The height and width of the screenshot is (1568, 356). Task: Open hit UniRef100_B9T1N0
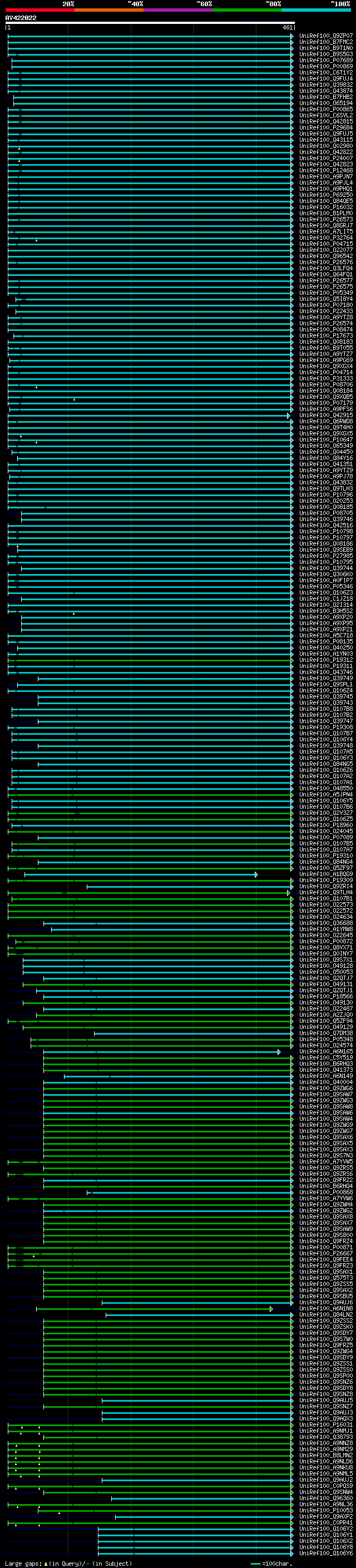point(325,48)
